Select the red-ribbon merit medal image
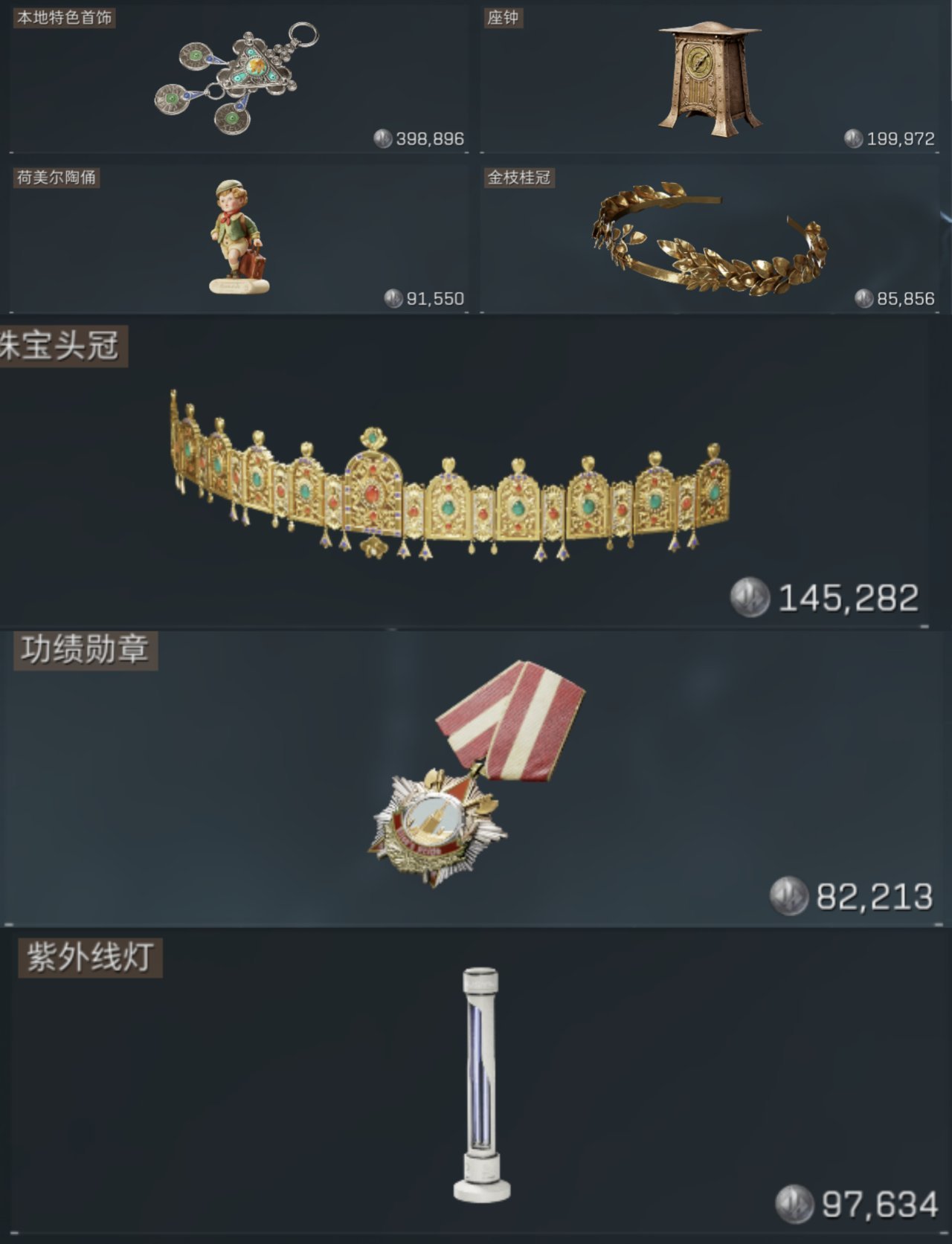The width and height of the screenshot is (952, 1244). coord(477,773)
